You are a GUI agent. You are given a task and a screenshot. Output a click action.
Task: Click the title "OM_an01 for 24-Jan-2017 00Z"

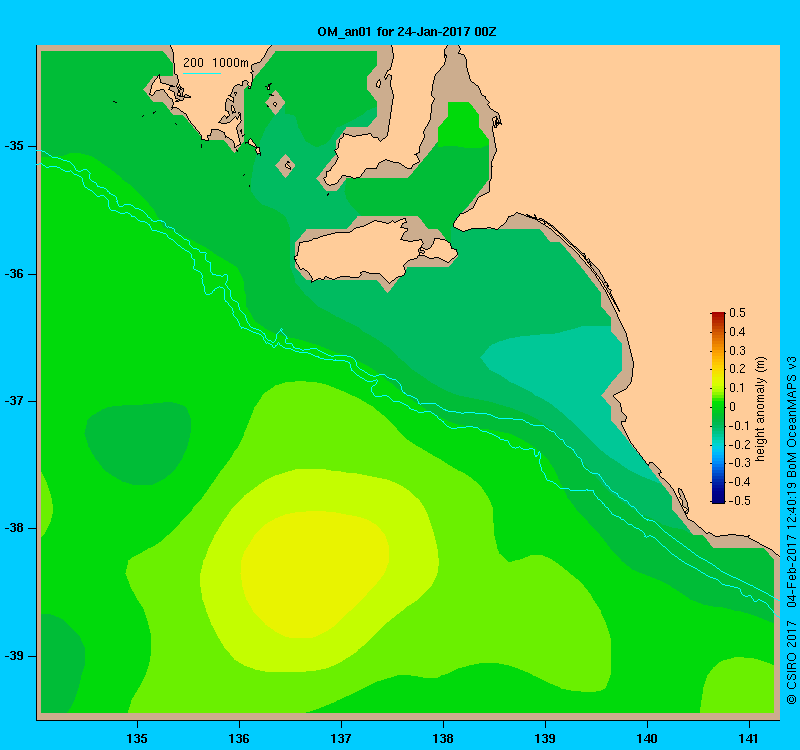[407, 32]
